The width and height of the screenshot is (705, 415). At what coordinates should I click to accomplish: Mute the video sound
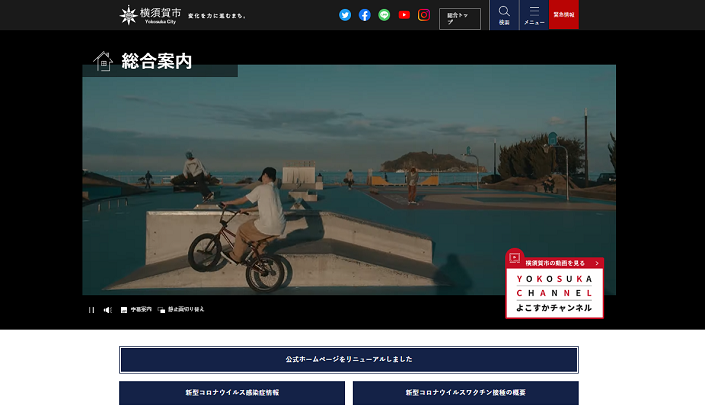(107, 310)
